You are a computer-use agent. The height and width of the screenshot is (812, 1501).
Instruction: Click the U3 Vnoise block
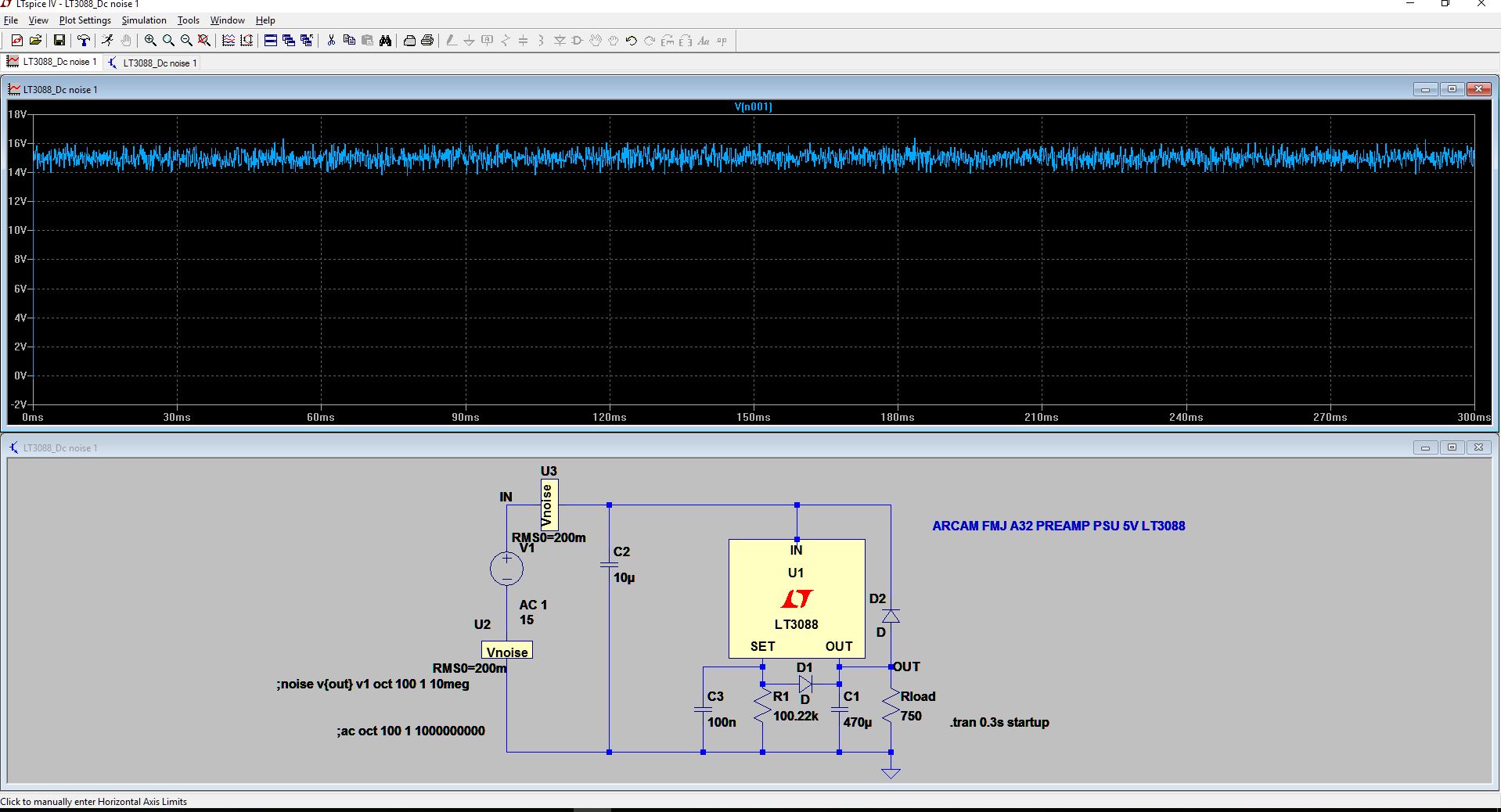click(549, 505)
